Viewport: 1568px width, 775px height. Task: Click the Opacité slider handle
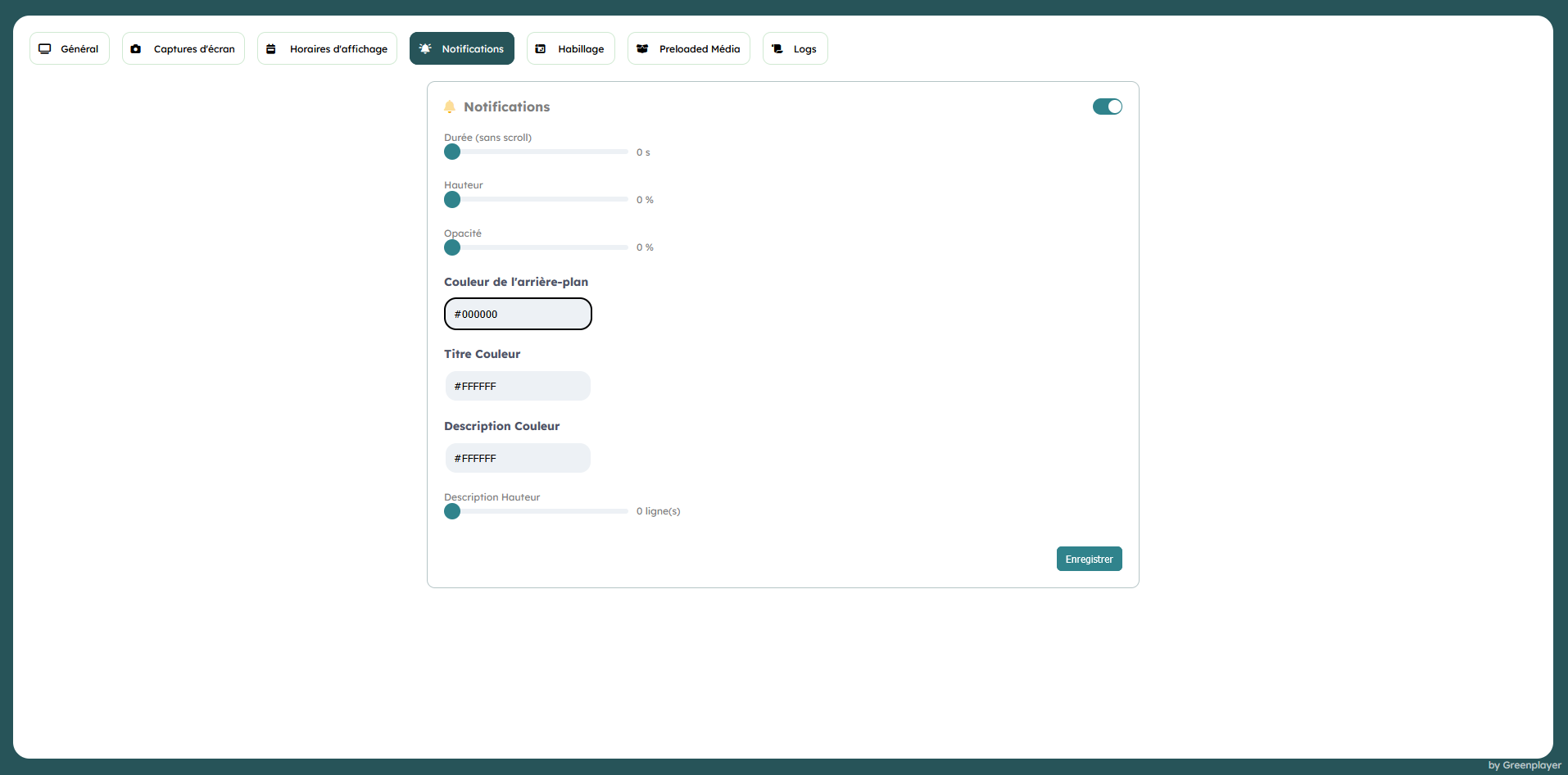(452, 247)
